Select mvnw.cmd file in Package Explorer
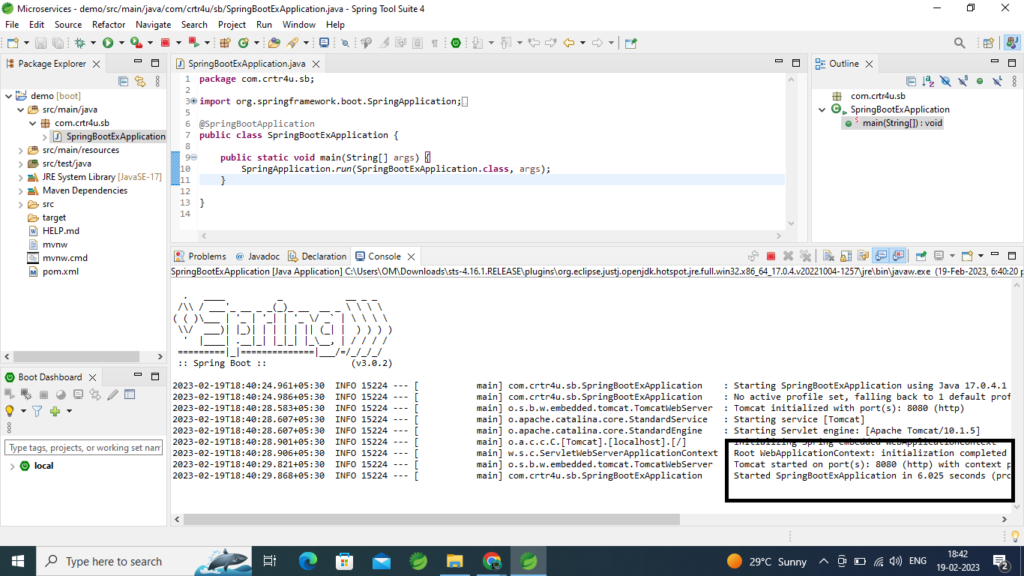This screenshot has height=576, width=1024. tap(65, 258)
